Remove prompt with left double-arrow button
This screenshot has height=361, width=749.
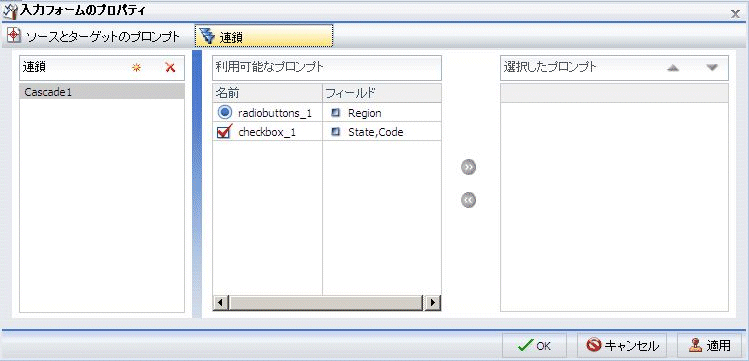469,201
